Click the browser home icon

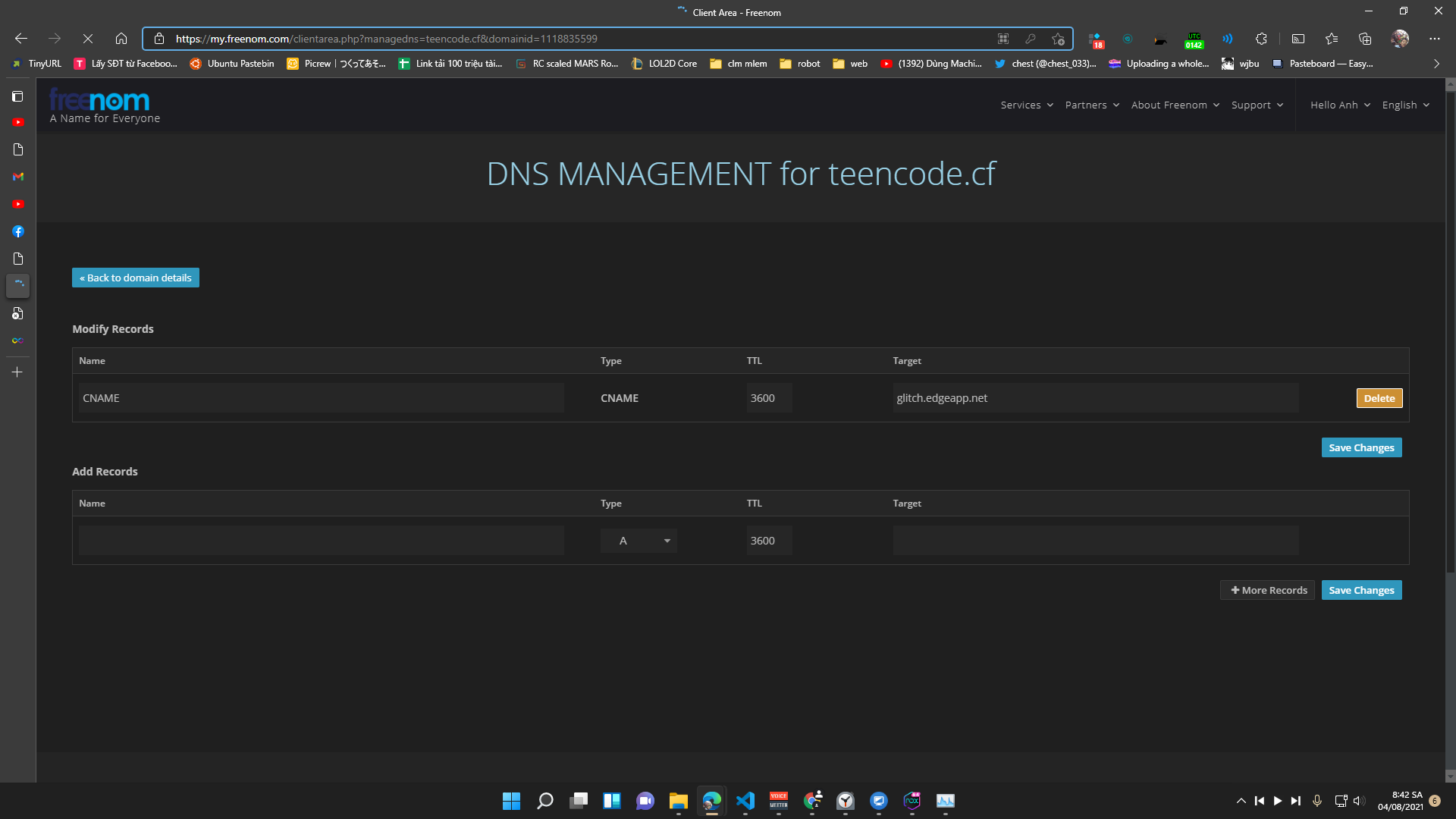point(121,39)
